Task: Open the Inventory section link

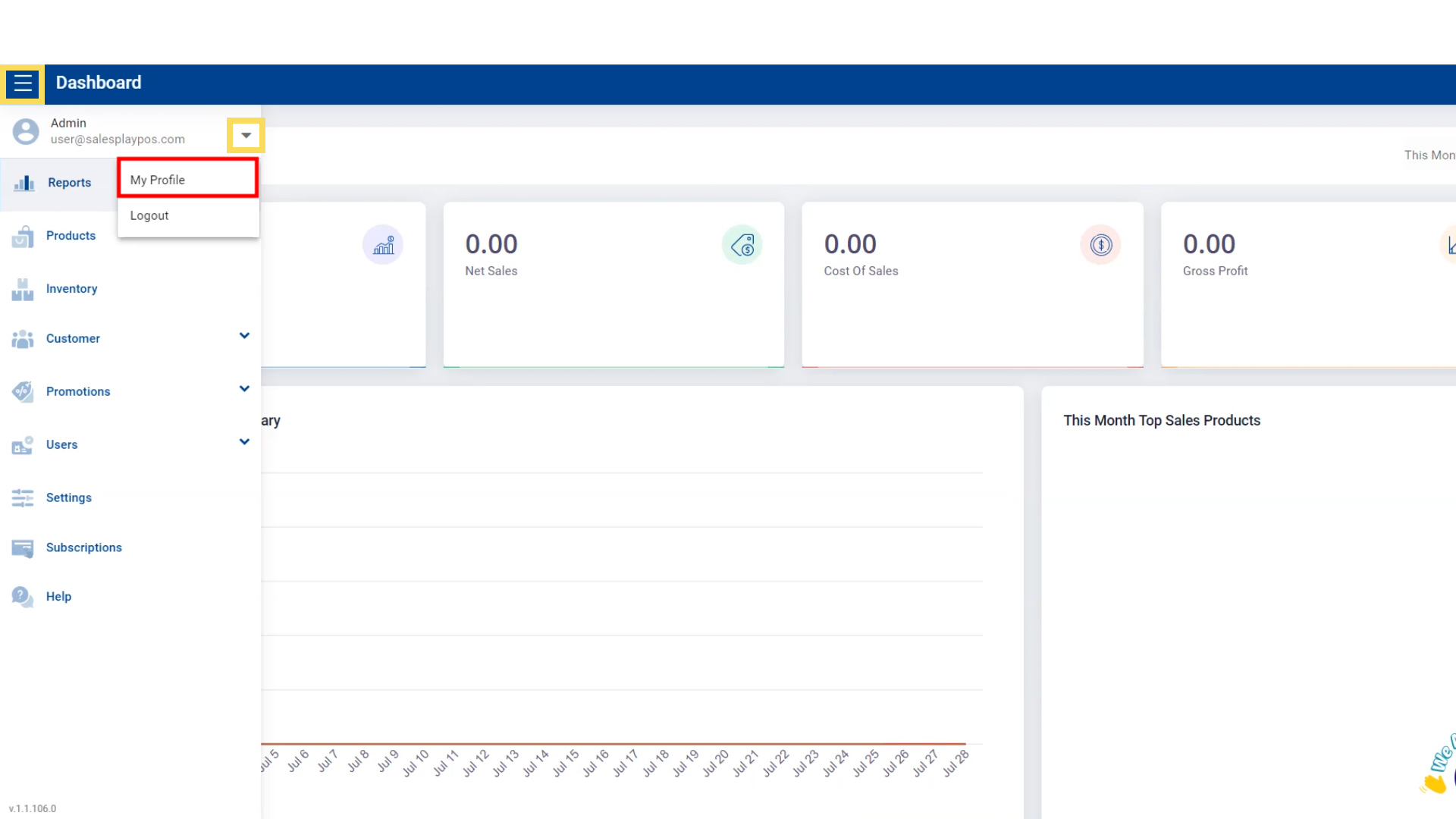Action: 71,289
